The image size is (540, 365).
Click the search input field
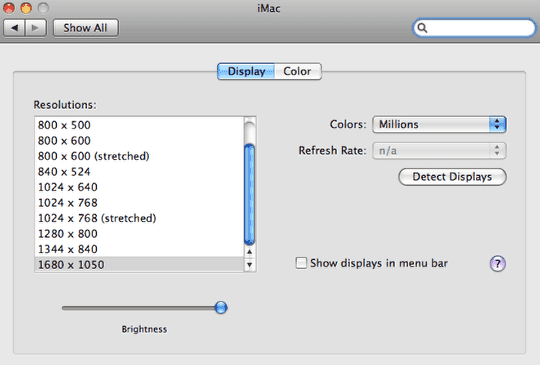475,28
